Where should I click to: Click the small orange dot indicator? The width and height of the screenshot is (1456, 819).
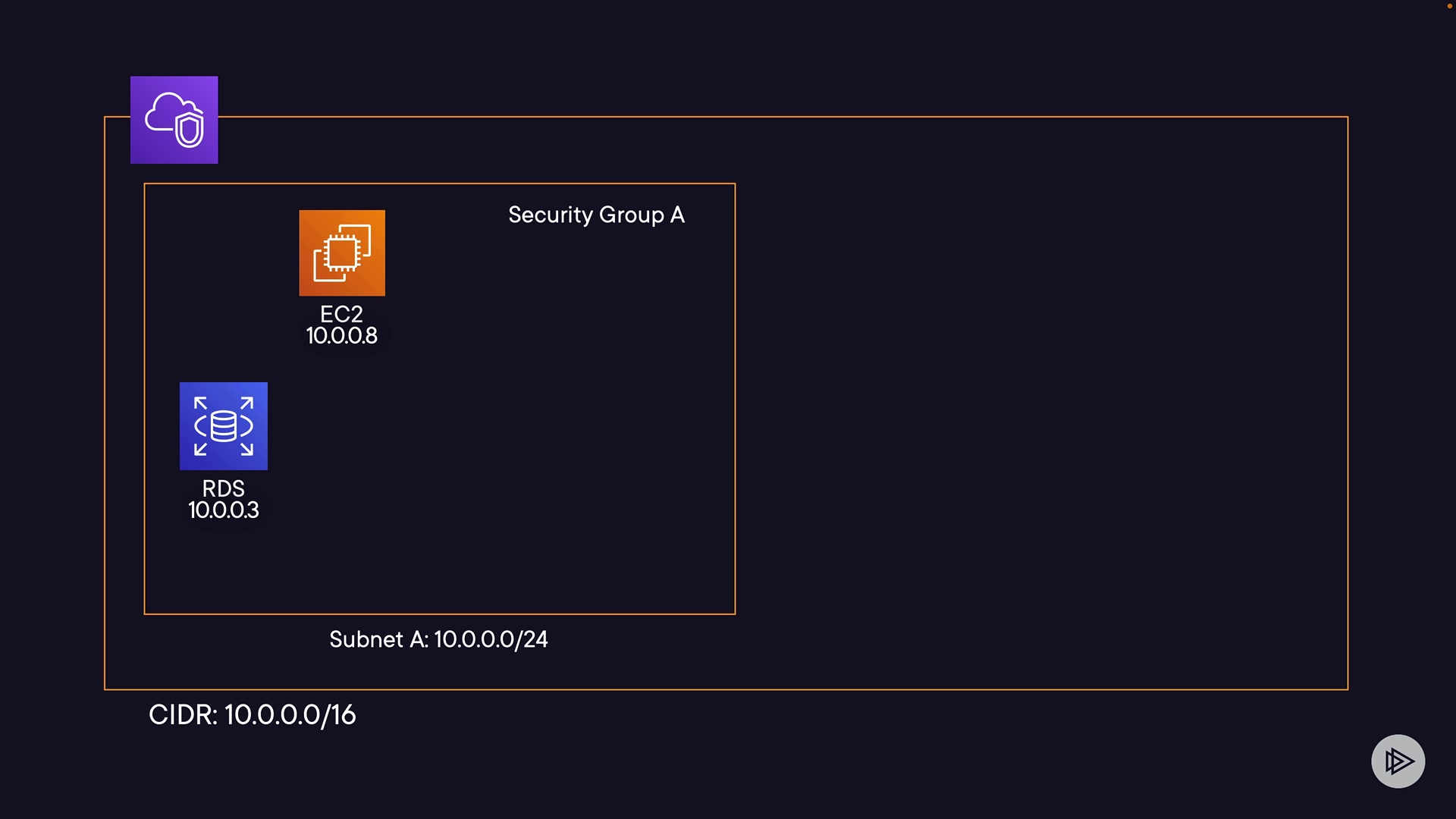tap(1449, 5)
